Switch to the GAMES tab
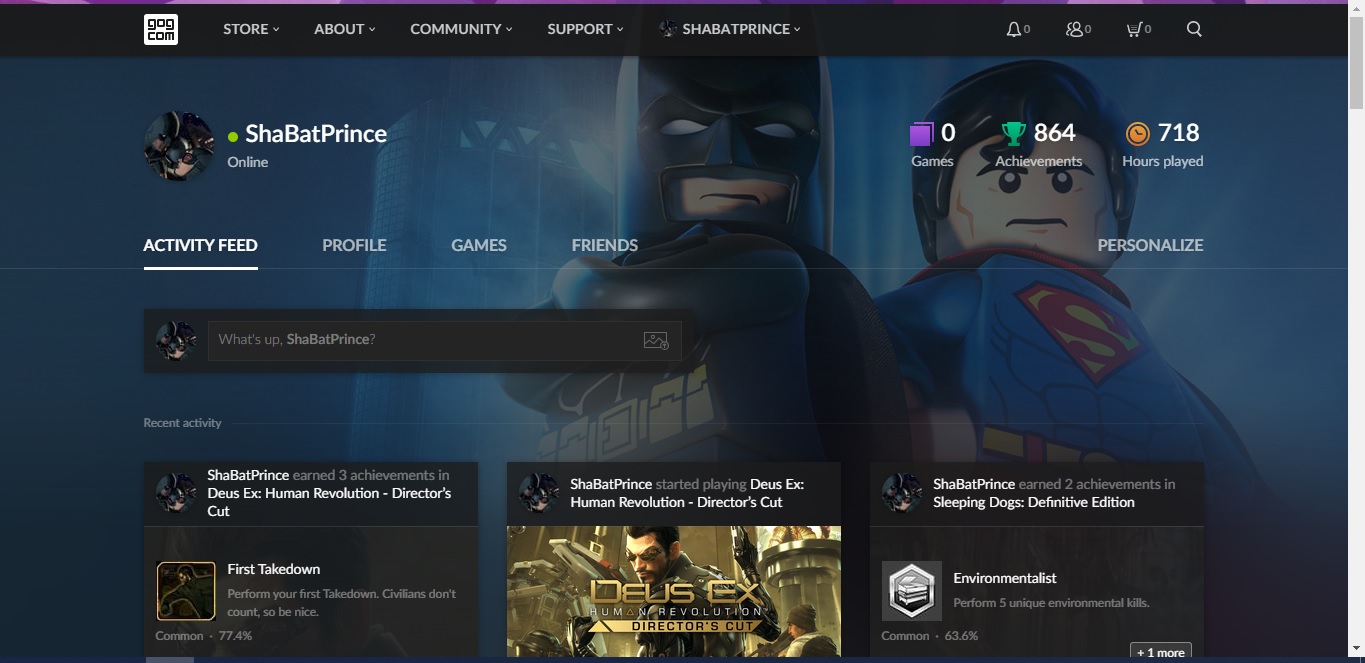 click(x=479, y=245)
